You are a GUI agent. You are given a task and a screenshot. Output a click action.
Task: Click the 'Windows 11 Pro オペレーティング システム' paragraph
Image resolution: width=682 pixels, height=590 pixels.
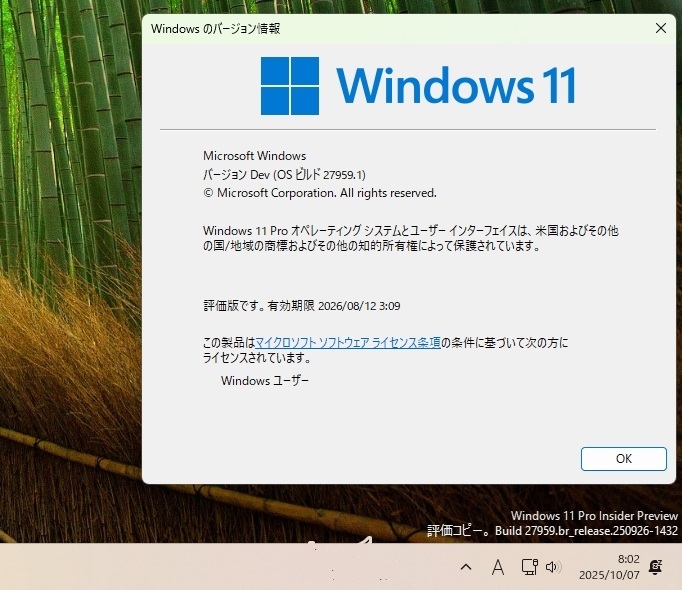pos(411,238)
